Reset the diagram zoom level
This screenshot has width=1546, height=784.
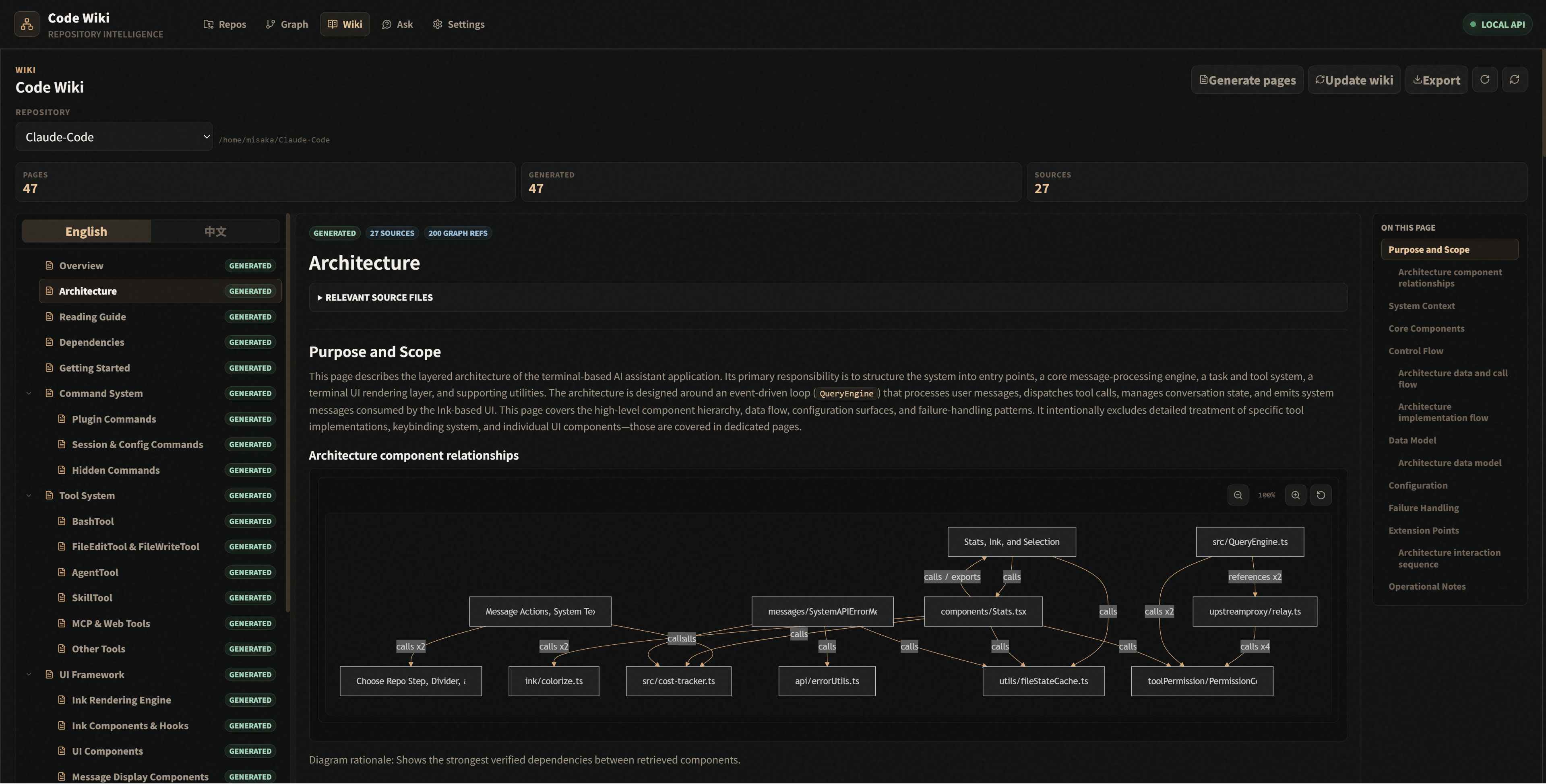1321,495
